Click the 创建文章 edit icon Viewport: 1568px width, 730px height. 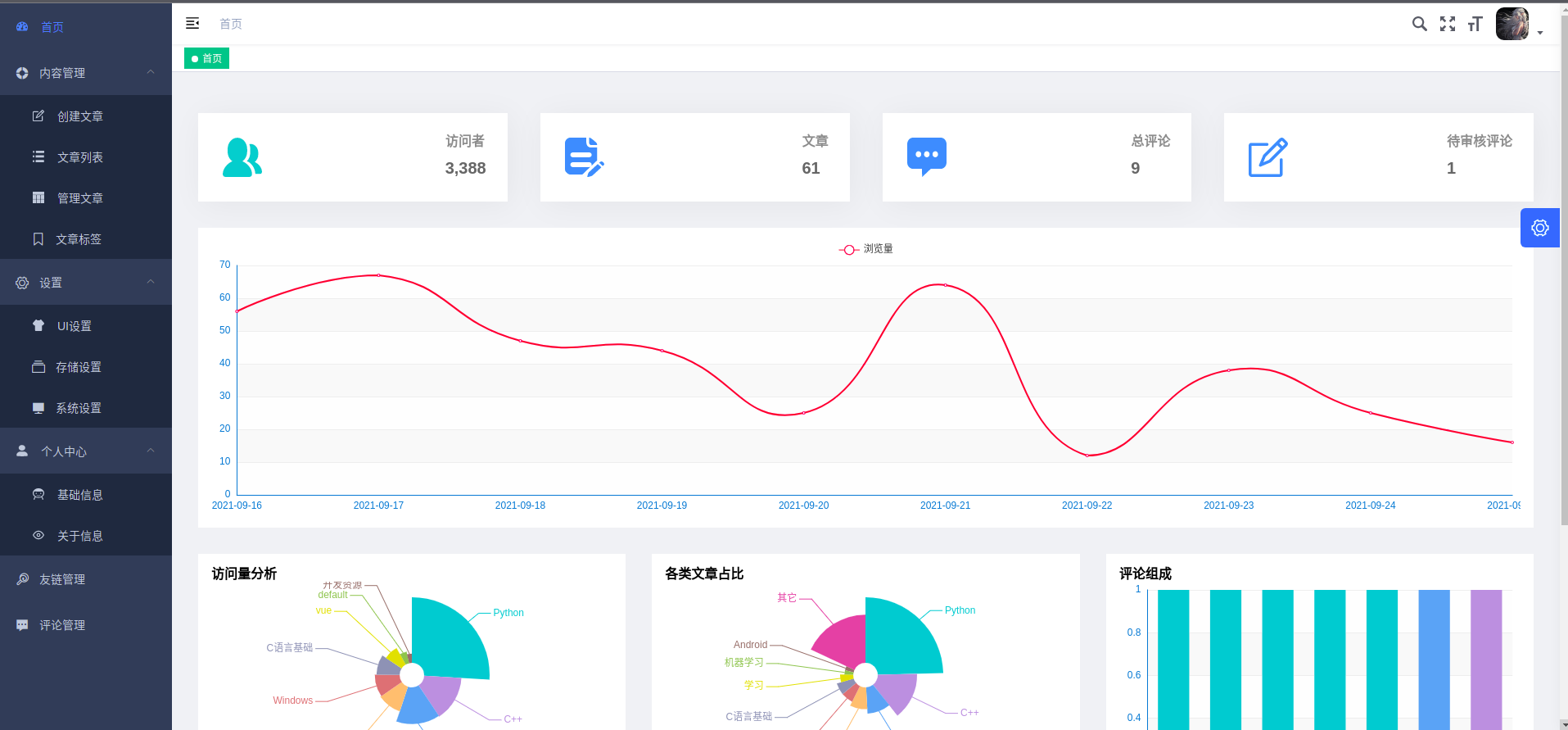coord(38,116)
